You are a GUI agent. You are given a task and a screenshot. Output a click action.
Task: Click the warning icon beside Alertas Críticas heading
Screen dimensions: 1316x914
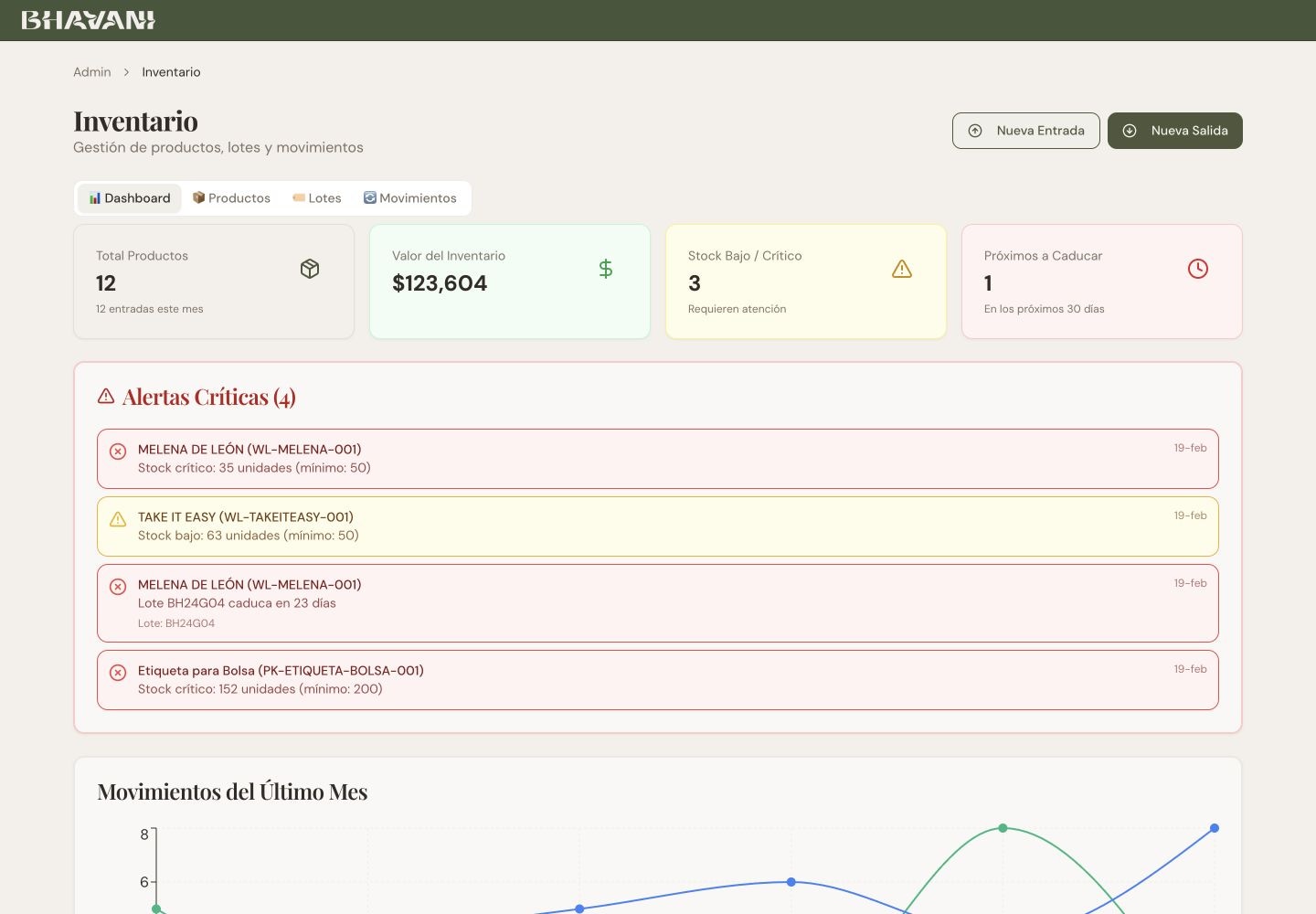click(x=106, y=397)
